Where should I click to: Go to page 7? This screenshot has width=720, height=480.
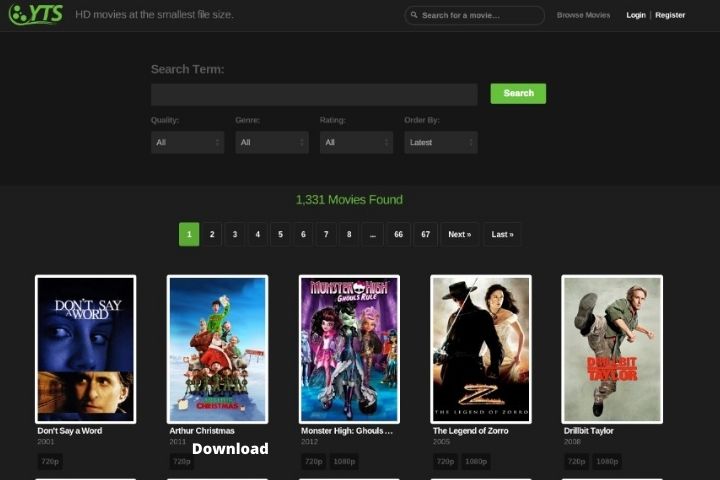pyautogui.click(x=326, y=234)
